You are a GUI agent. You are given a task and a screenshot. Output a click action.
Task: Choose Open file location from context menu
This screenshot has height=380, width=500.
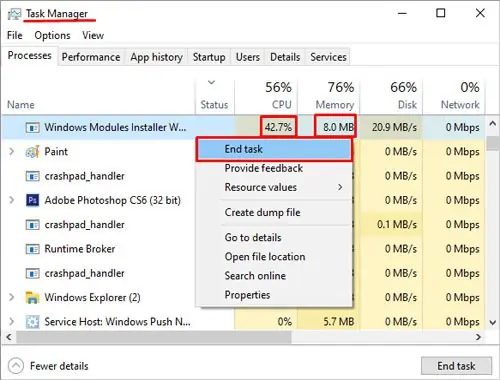[265, 257]
